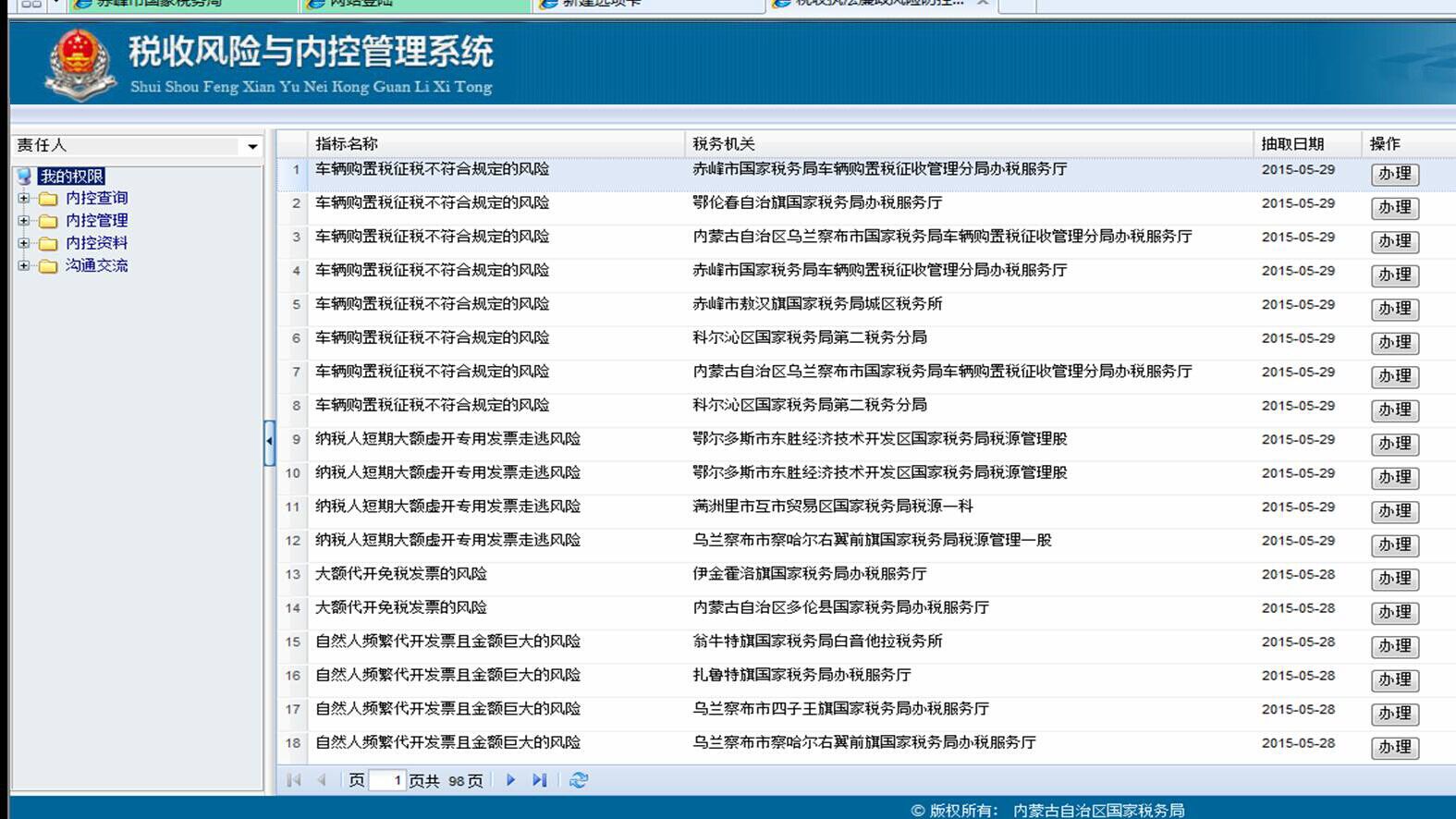Viewport: 1456px width, 819px height.
Task: Sort by the 抽取日期 column header
Action: tap(1292, 144)
